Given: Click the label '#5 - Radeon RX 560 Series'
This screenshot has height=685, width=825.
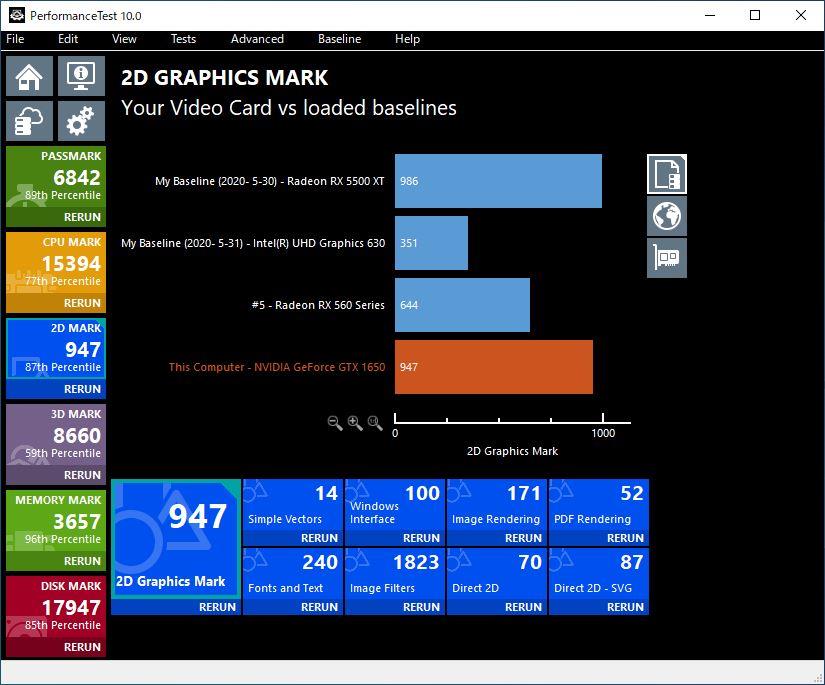Looking at the screenshot, I should tap(318, 305).
